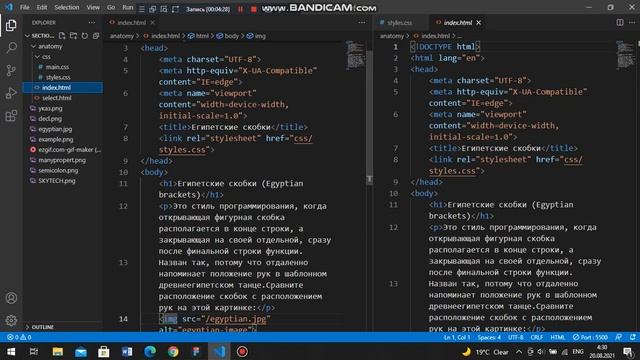Select the left group index.html tab
640x360 pixels.
(x=132, y=22)
